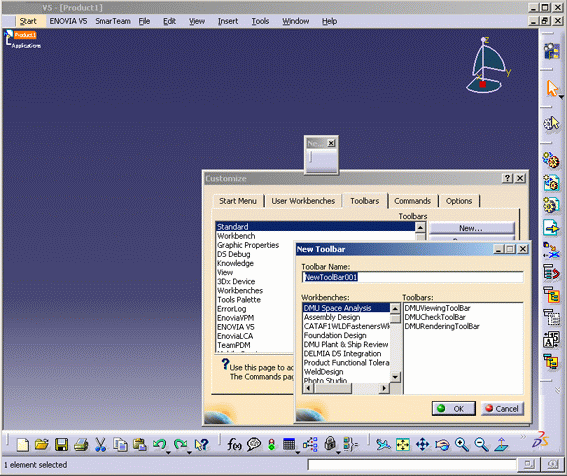Open the SmarTeam menu

[113, 21]
